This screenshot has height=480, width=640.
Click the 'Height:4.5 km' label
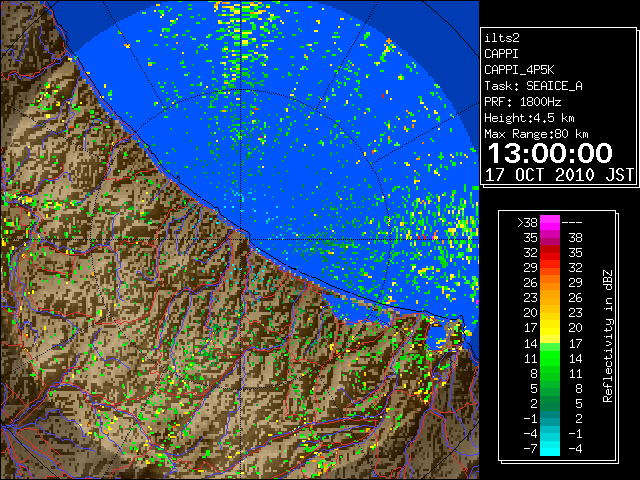tap(529, 118)
